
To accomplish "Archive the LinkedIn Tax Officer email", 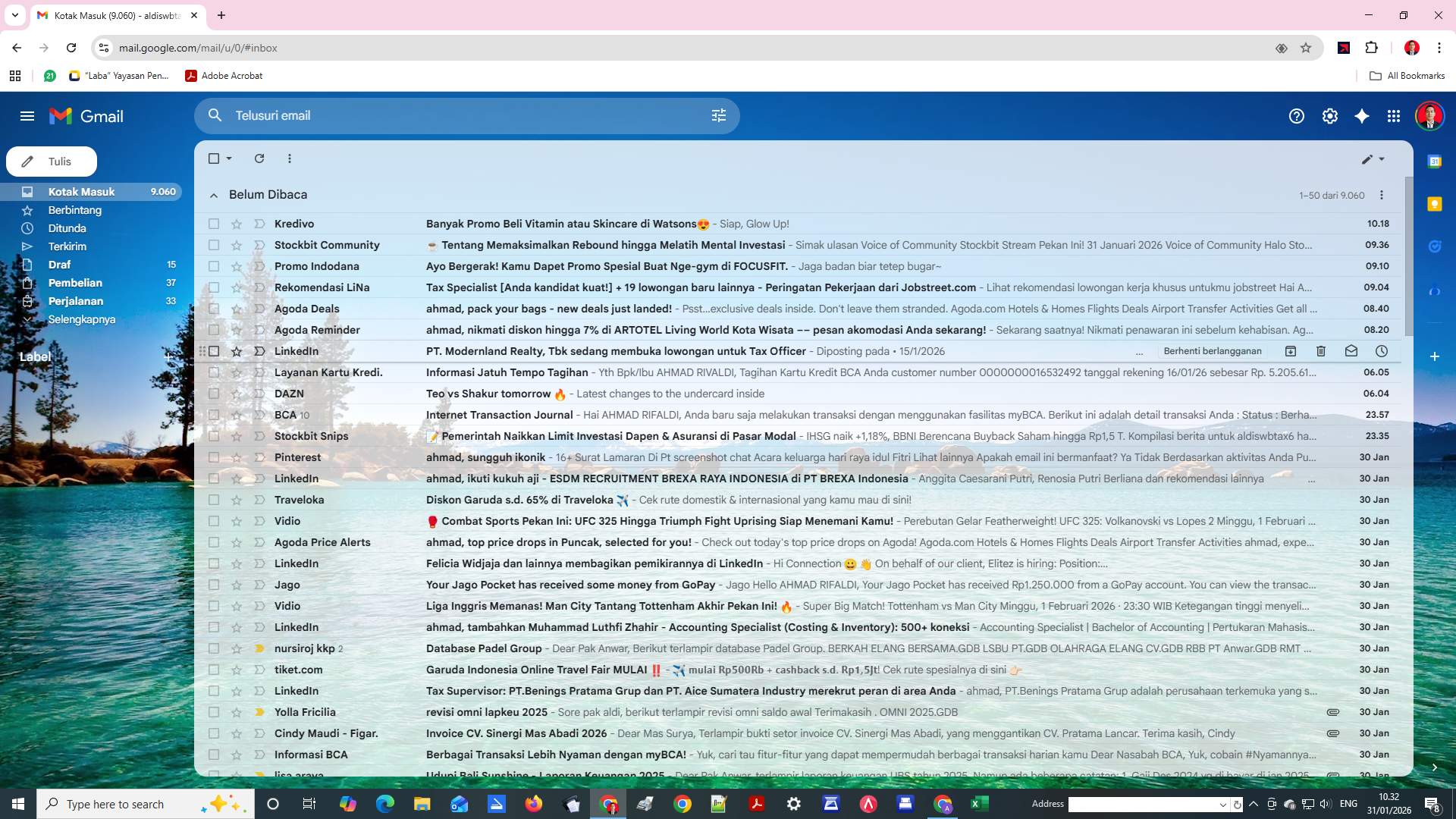I will [1291, 351].
